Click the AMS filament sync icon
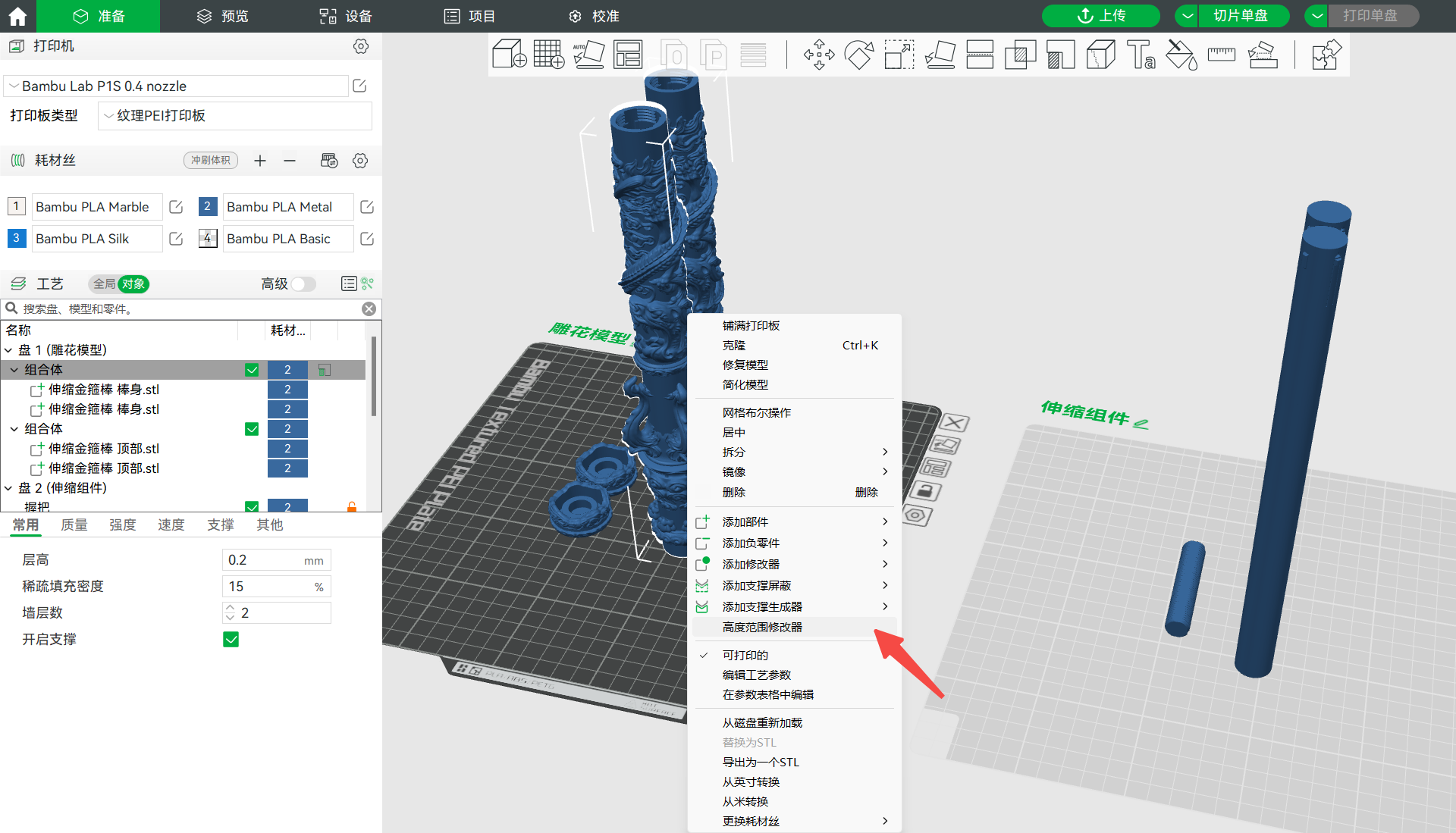1456x833 pixels. (x=329, y=160)
